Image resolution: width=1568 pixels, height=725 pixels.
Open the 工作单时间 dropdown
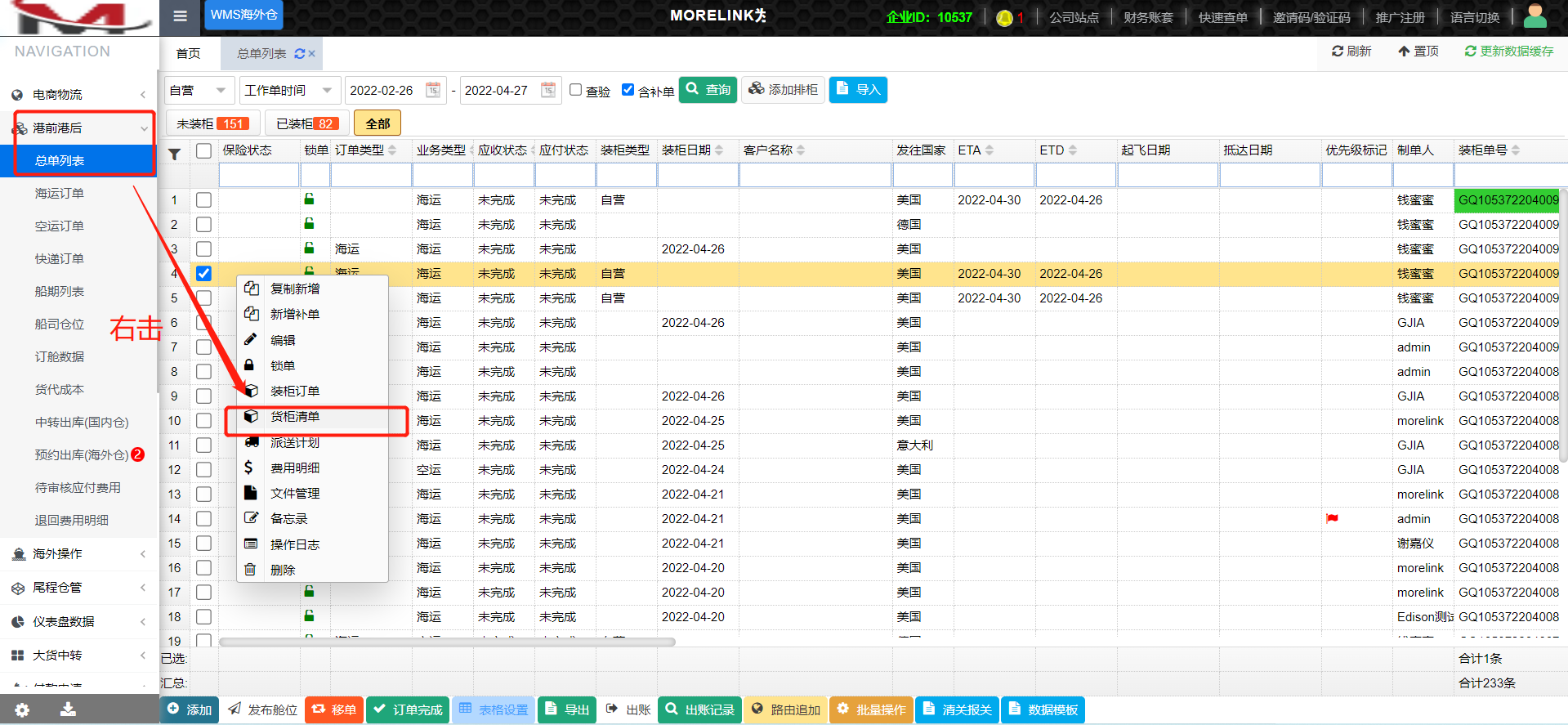click(289, 90)
